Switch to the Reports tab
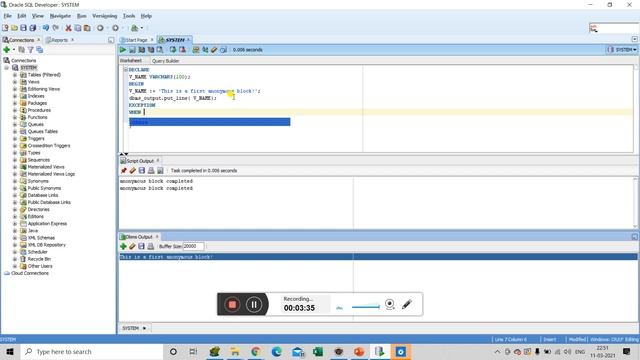Screen dimensions: 640x360 [59, 40]
